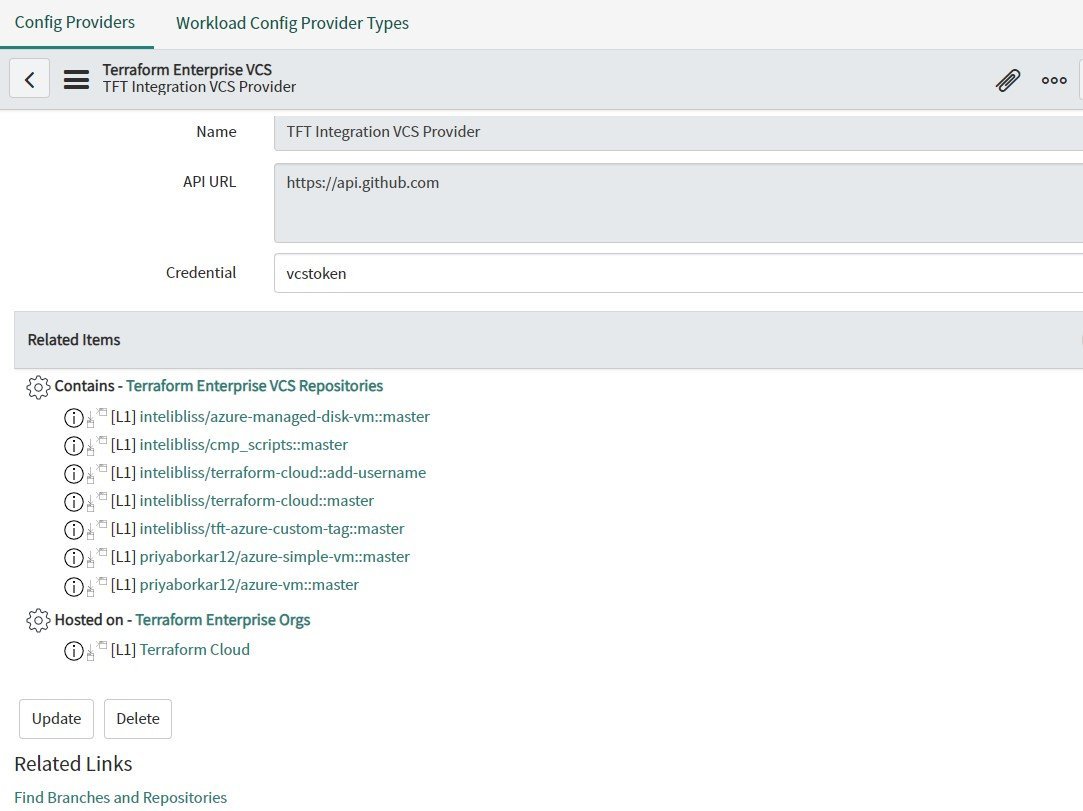Show info for intelibliss/cmp_scripts::master
Viewport: 1083px width, 811px height.
73,446
